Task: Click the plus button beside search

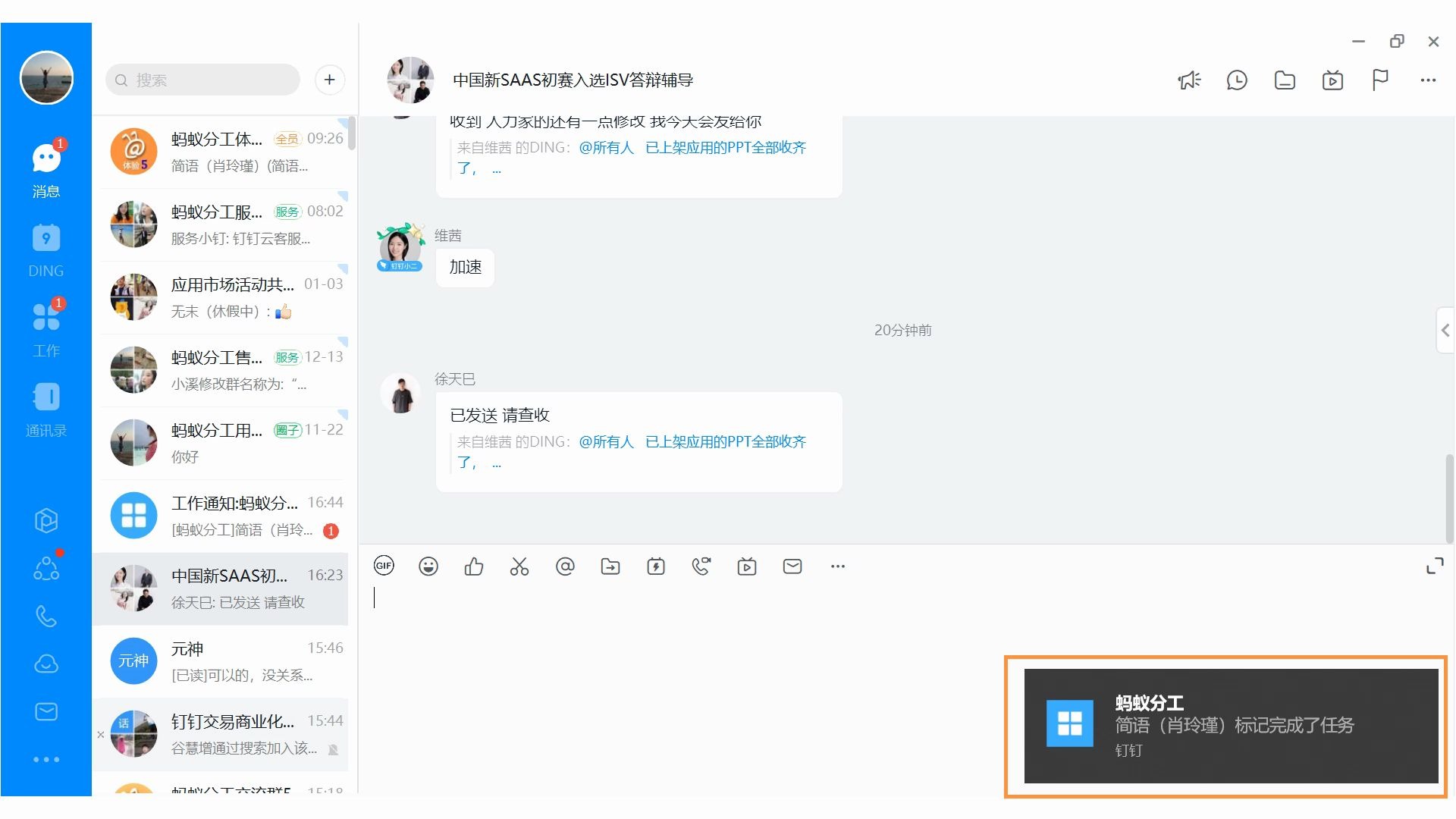Action: (329, 80)
